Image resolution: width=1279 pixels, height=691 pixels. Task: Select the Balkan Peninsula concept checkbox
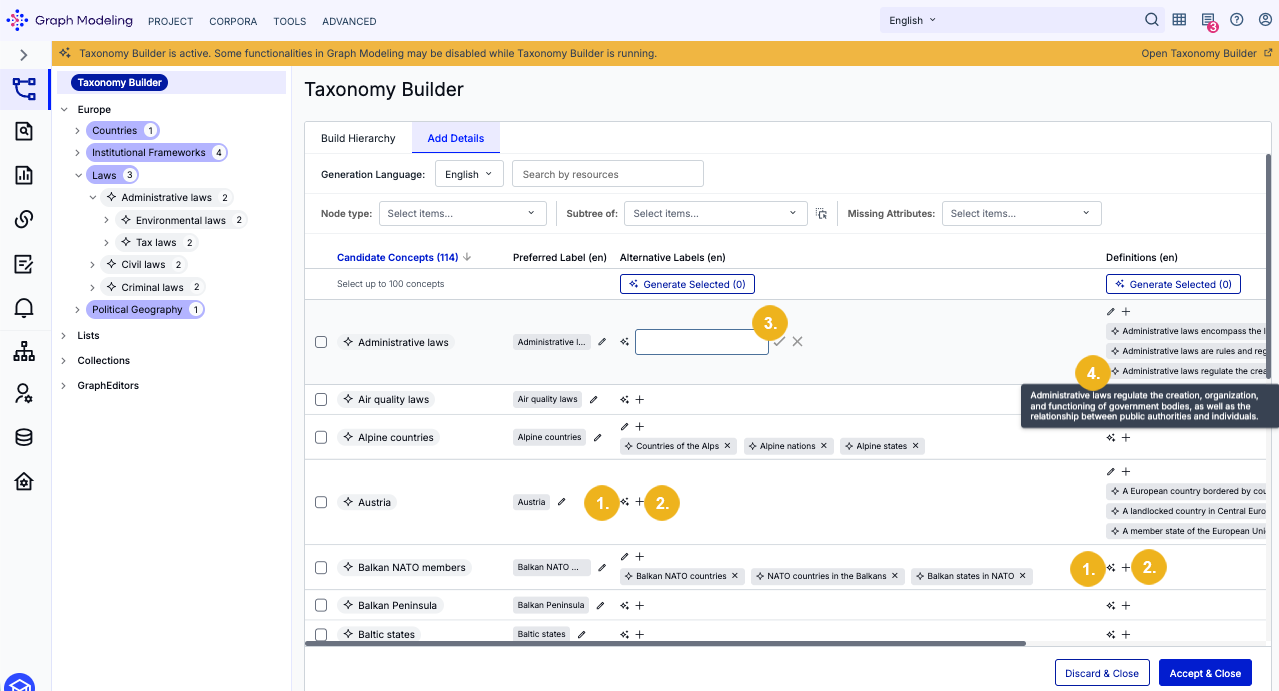321,605
